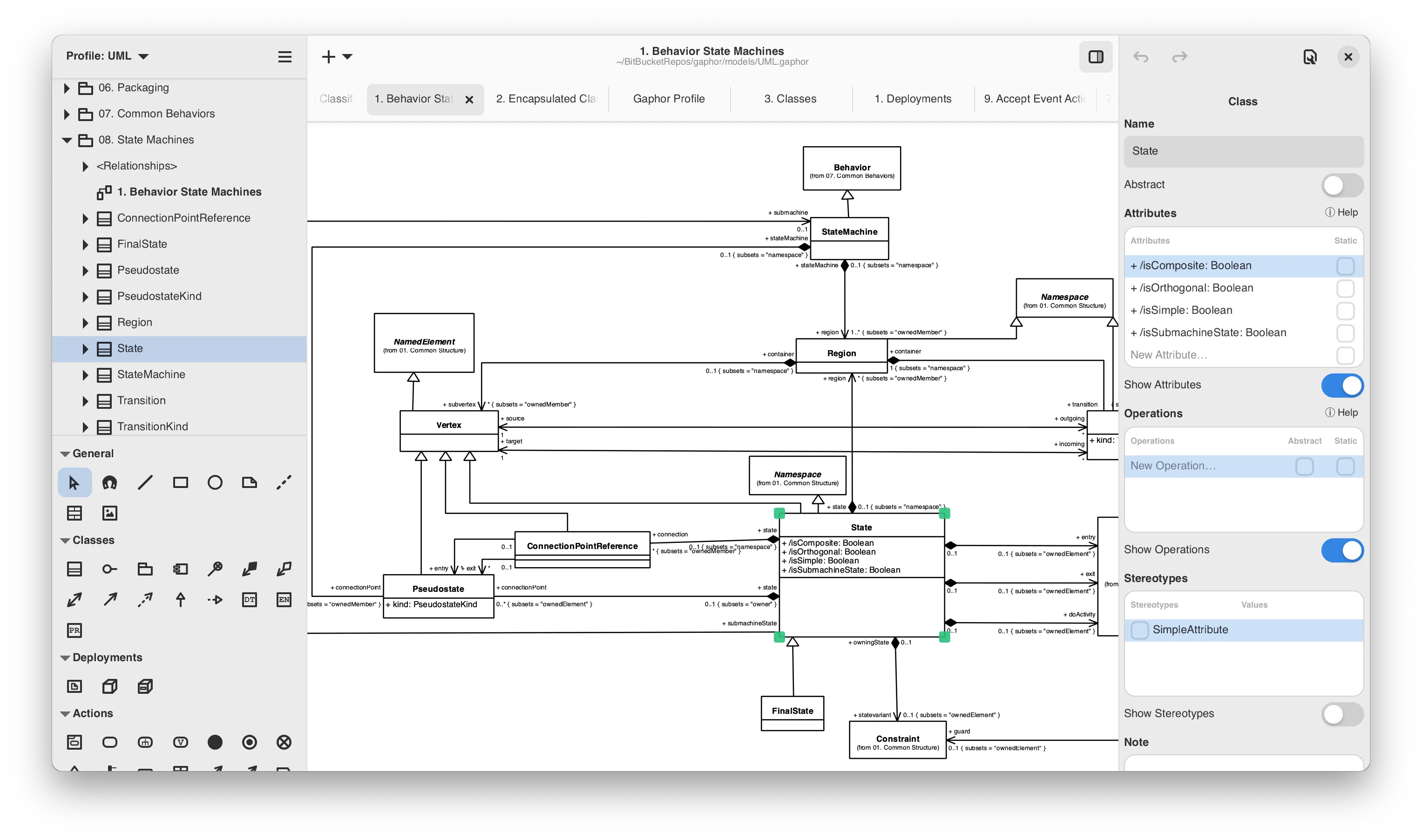Toggle the Abstract switch on

[x=1341, y=185]
